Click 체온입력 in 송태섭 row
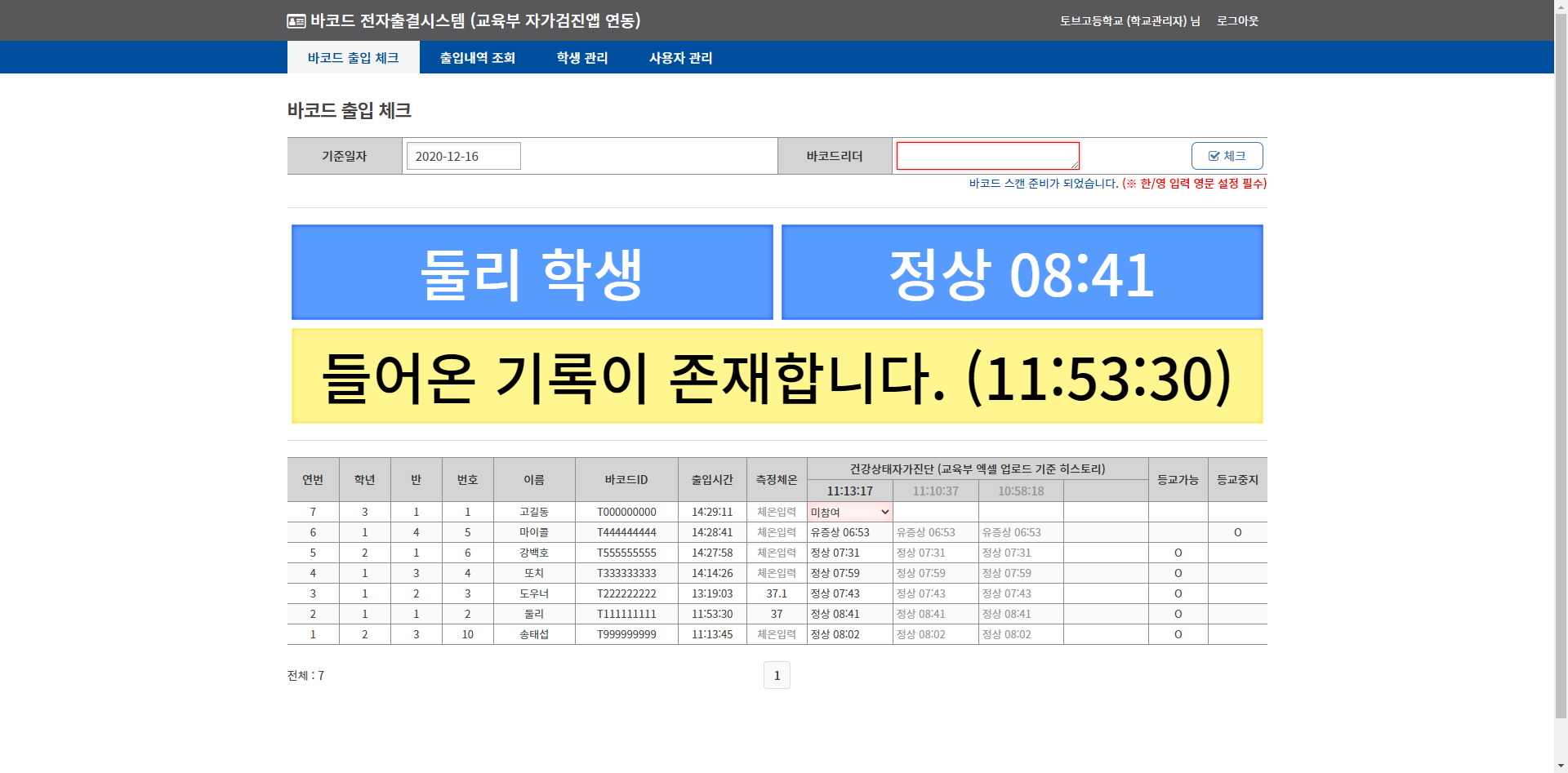1568x773 pixels. point(776,635)
